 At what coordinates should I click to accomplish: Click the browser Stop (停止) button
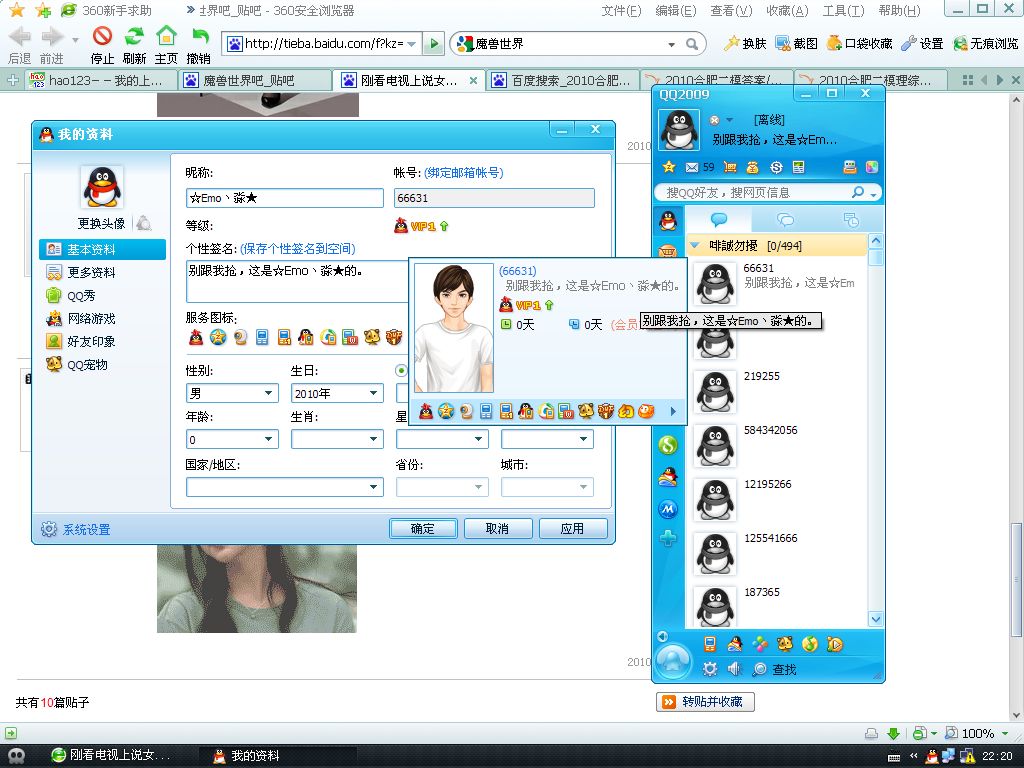(x=102, y=44)
